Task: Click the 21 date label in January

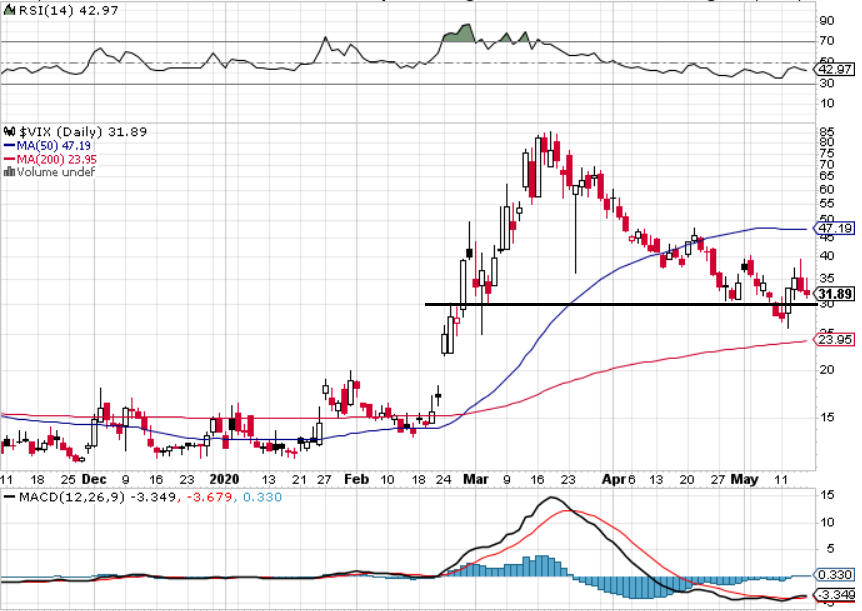Action: [300, 480]
